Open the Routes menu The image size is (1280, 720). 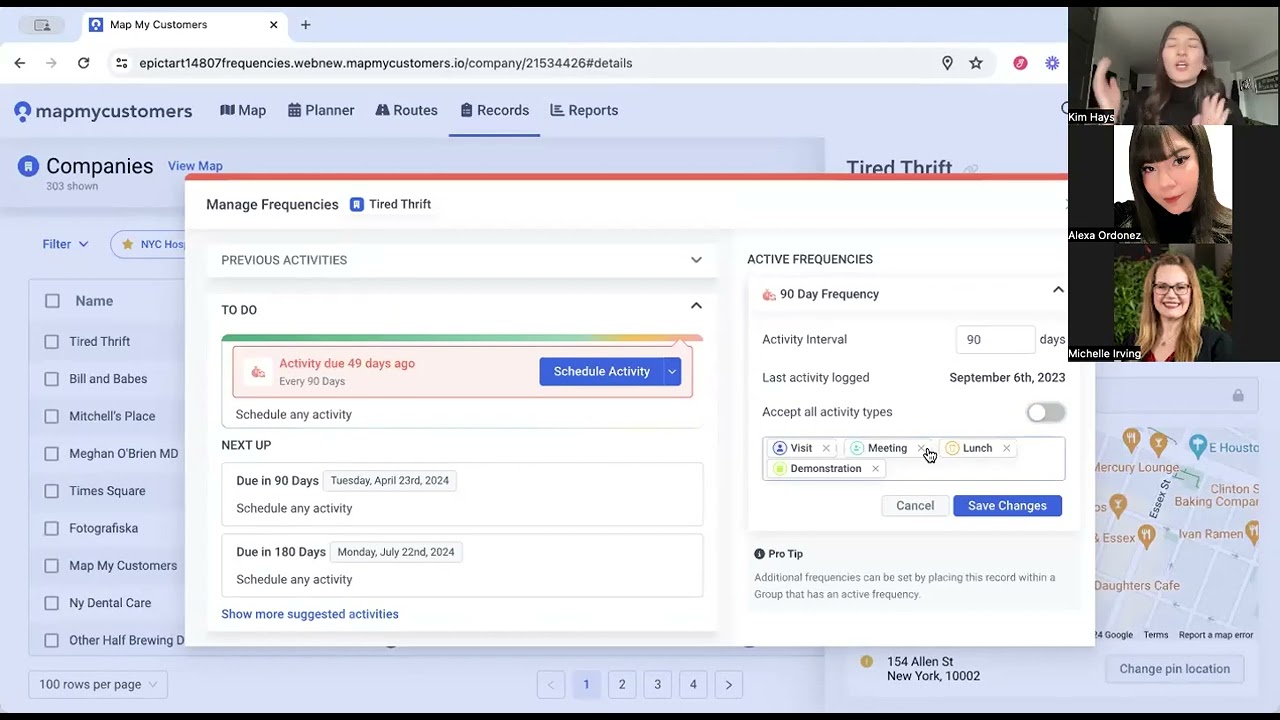tap(406, 110)
